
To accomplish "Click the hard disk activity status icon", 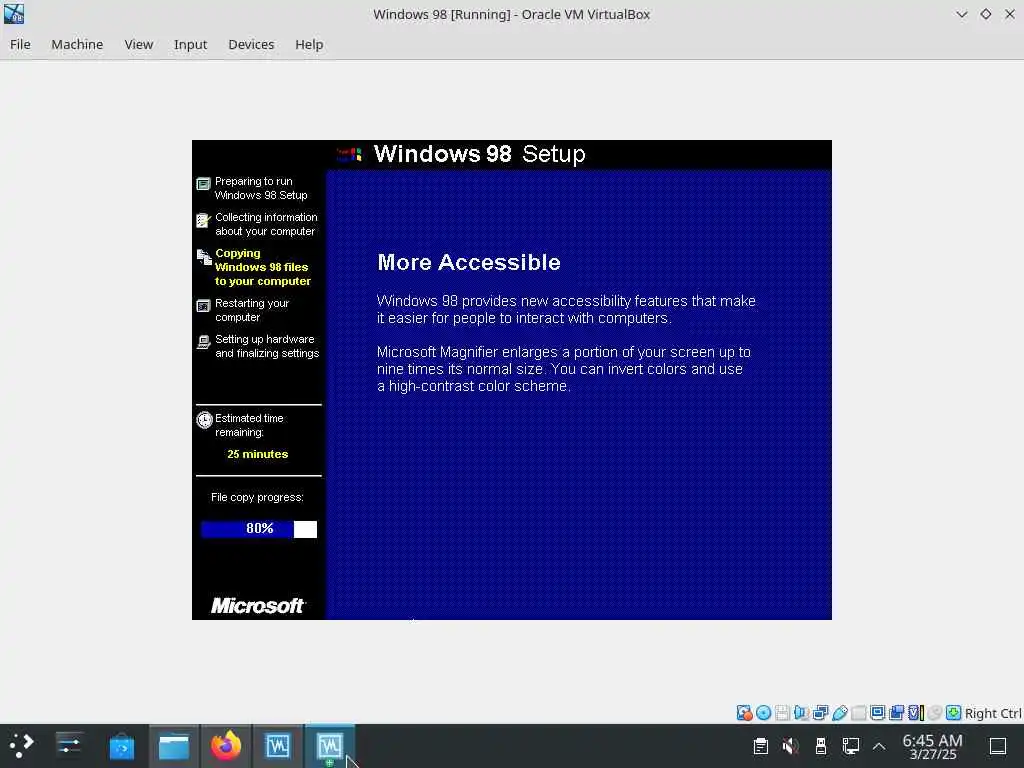I will tap(744, 712).
